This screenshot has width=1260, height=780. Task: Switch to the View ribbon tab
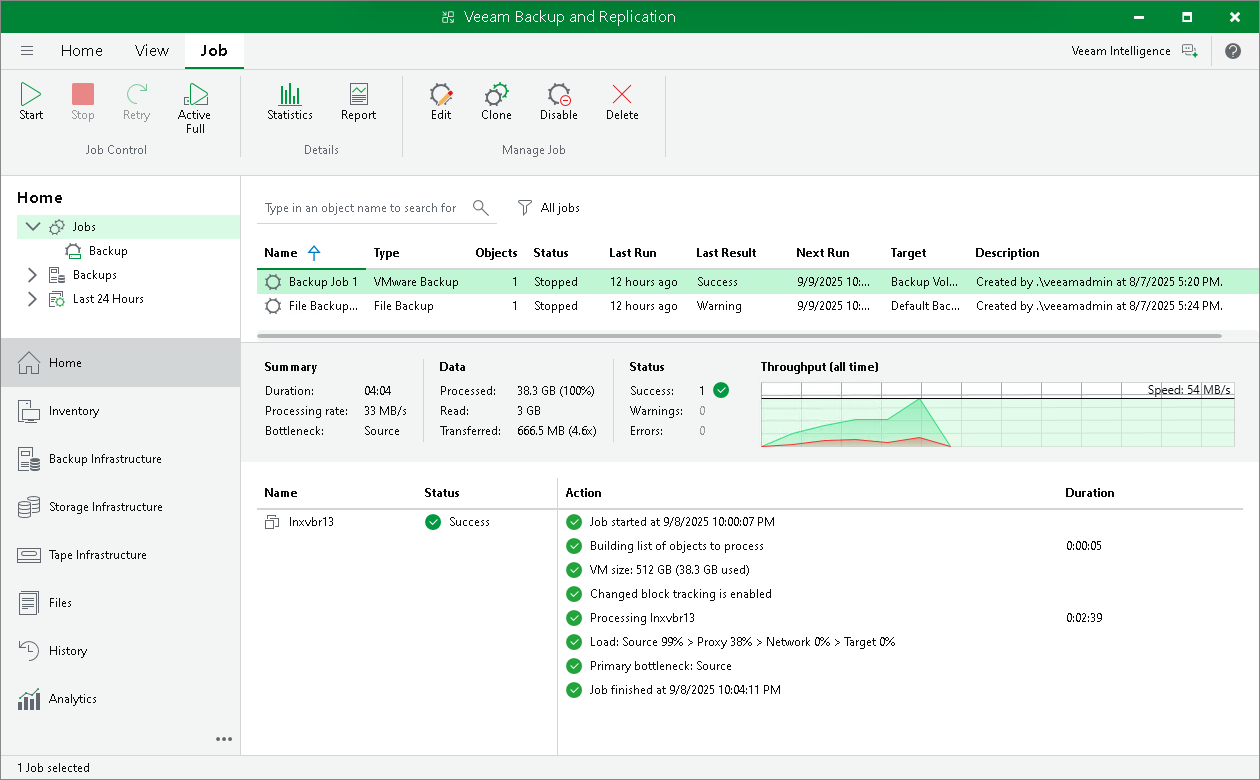(x=151, y=50)
